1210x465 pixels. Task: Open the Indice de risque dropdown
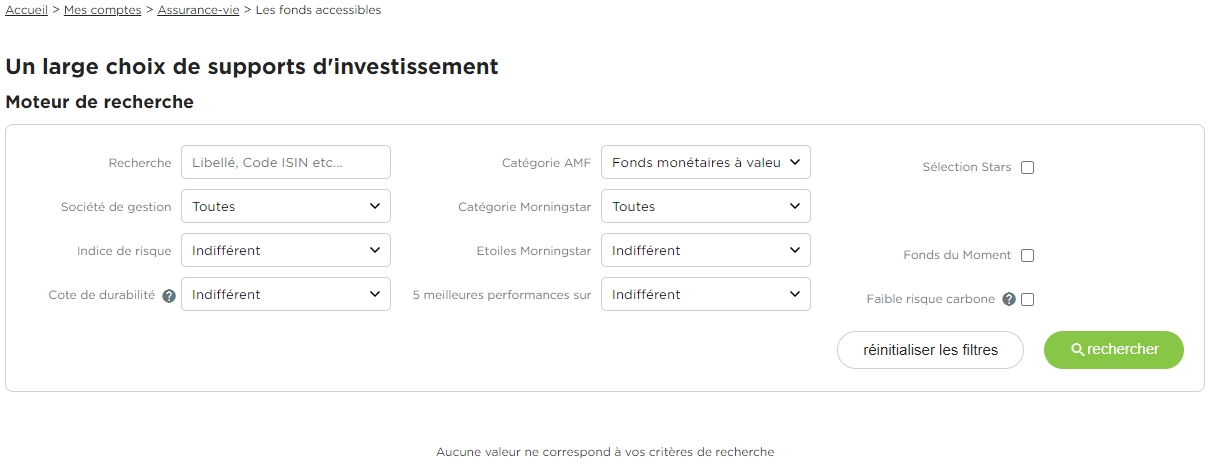(286, 250)
